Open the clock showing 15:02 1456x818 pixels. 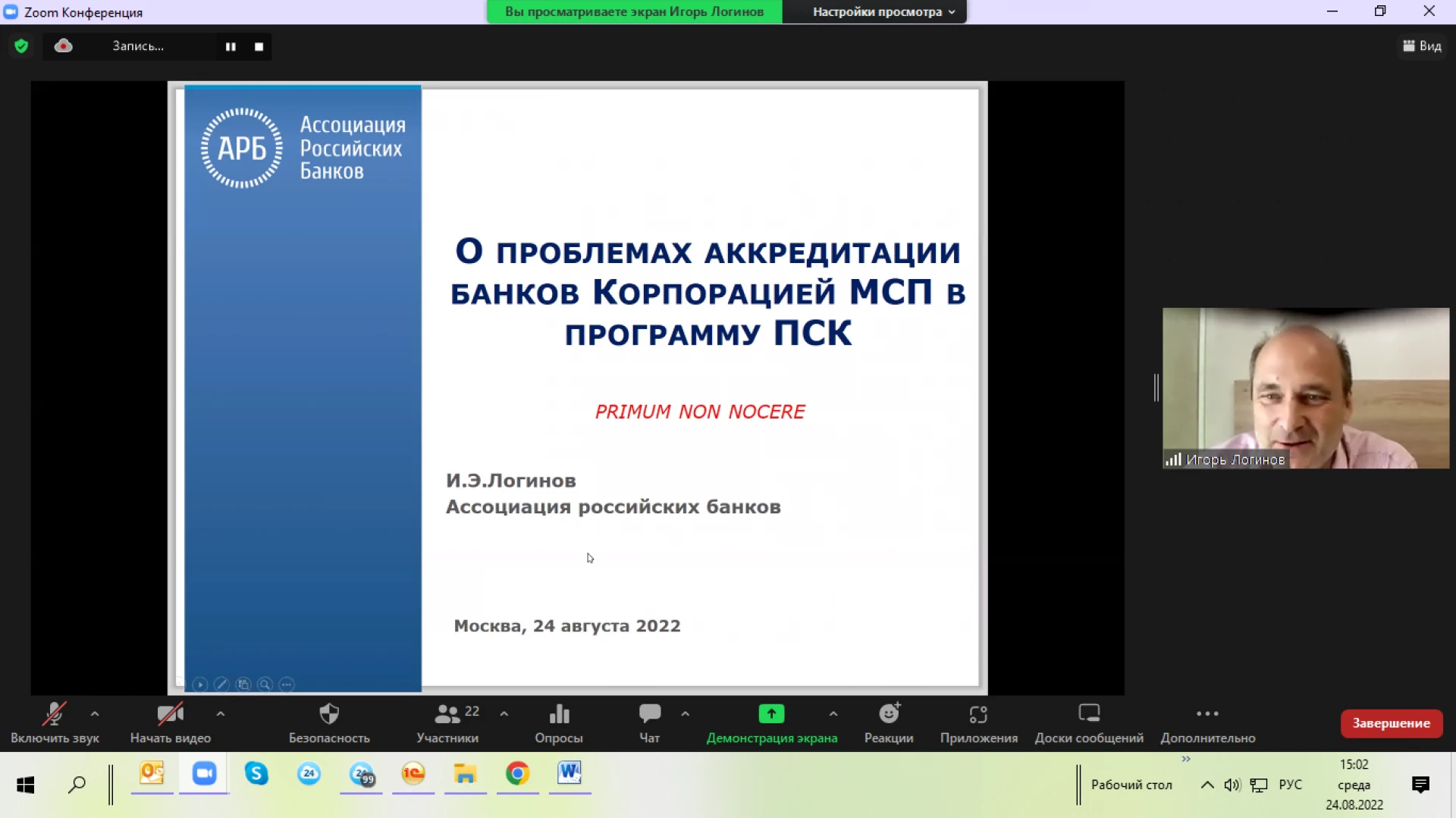(1354, 785)
